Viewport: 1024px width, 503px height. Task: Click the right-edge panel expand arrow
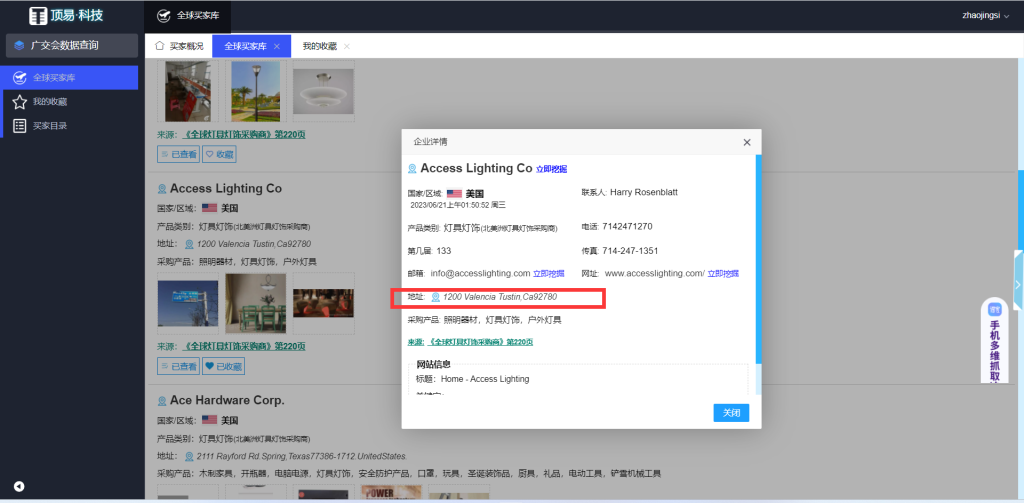click(1018, 285)
